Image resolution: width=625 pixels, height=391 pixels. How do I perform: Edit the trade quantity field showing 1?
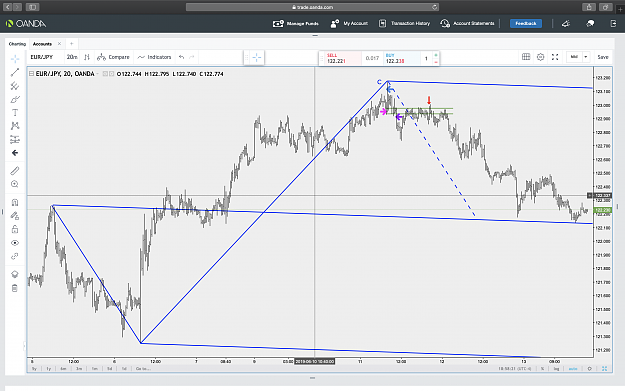click(426, 59)
